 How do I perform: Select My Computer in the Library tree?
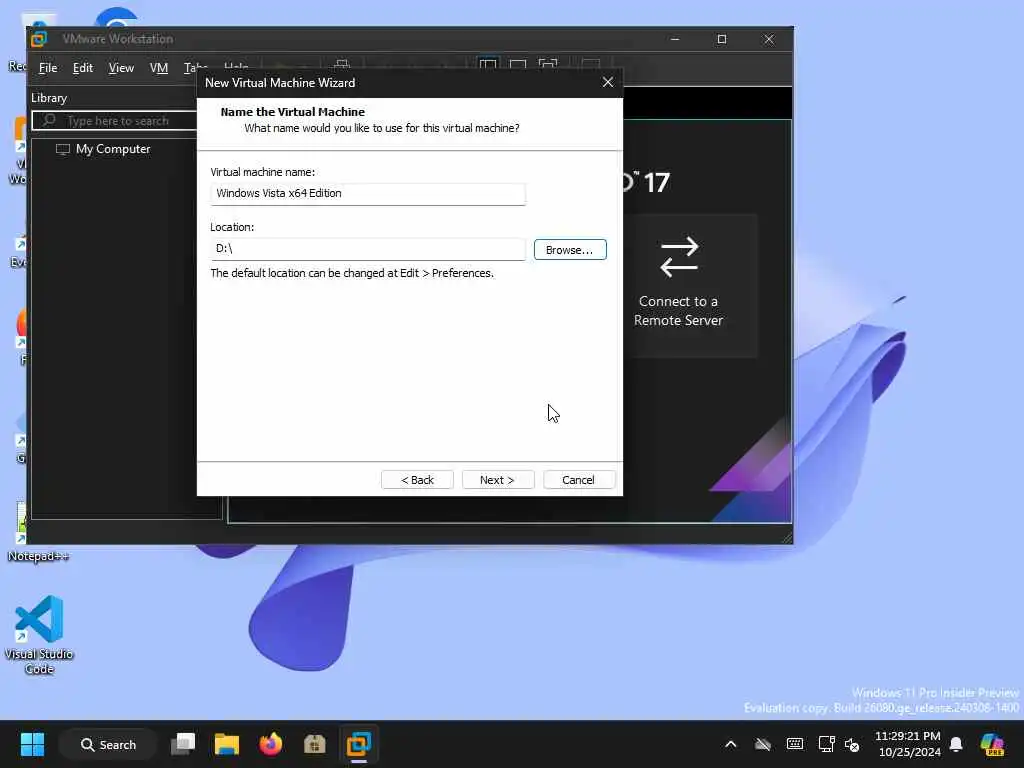(103, 149)
